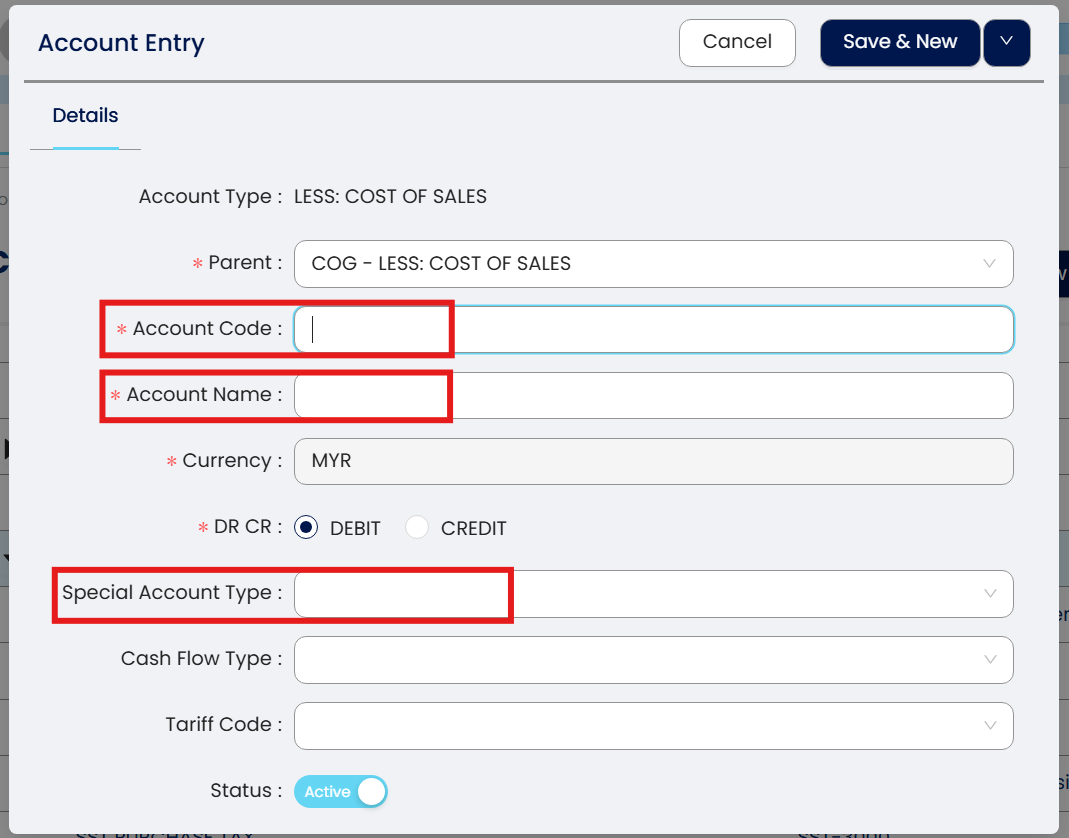This screenshot has width=1069, height=838.
Task: Open the Parent account dropdown
Action: (x=640, y=264)
